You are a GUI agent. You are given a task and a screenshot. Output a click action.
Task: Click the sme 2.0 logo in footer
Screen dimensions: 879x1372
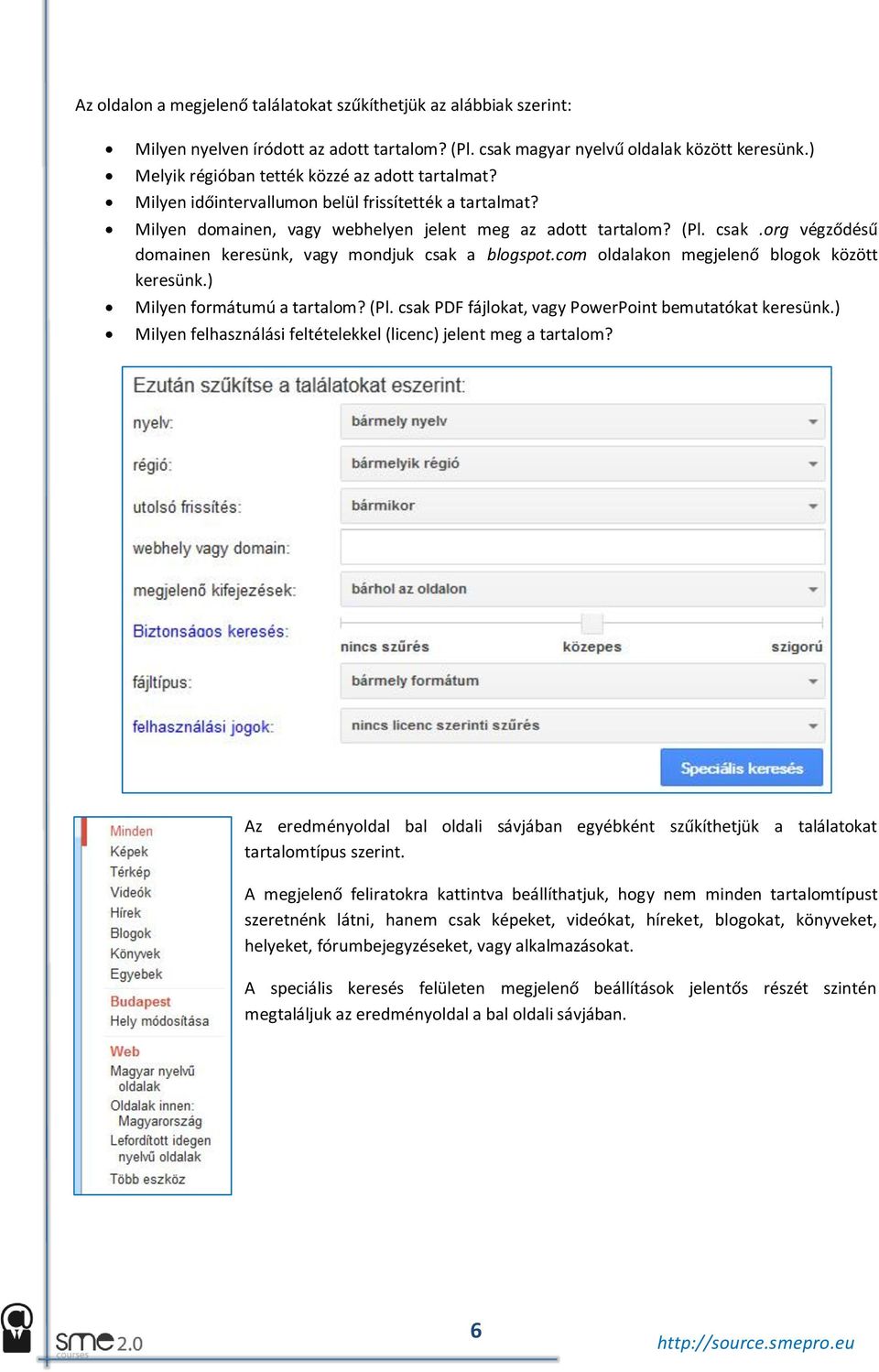coord(99,1344)
